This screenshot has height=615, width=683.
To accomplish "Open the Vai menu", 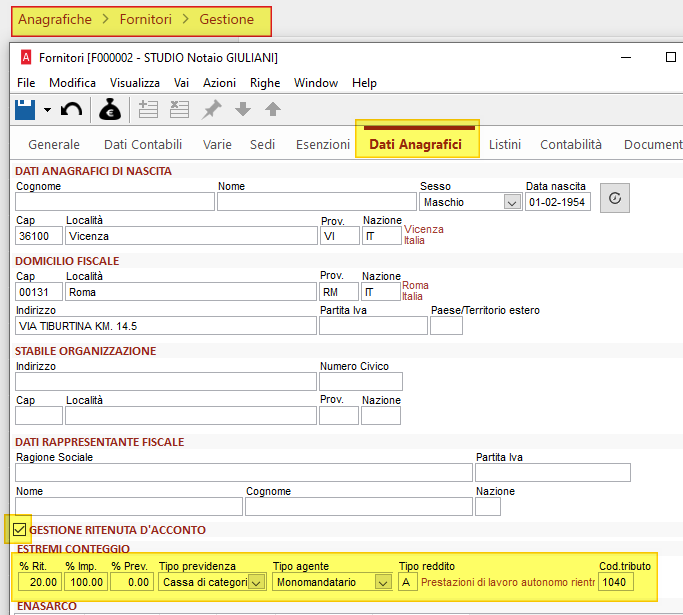I will 181,83.
